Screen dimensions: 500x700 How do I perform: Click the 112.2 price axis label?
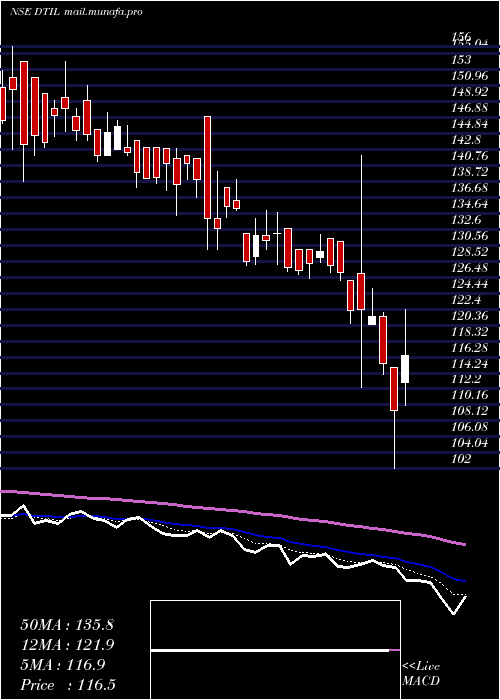(x=466, y=379)
